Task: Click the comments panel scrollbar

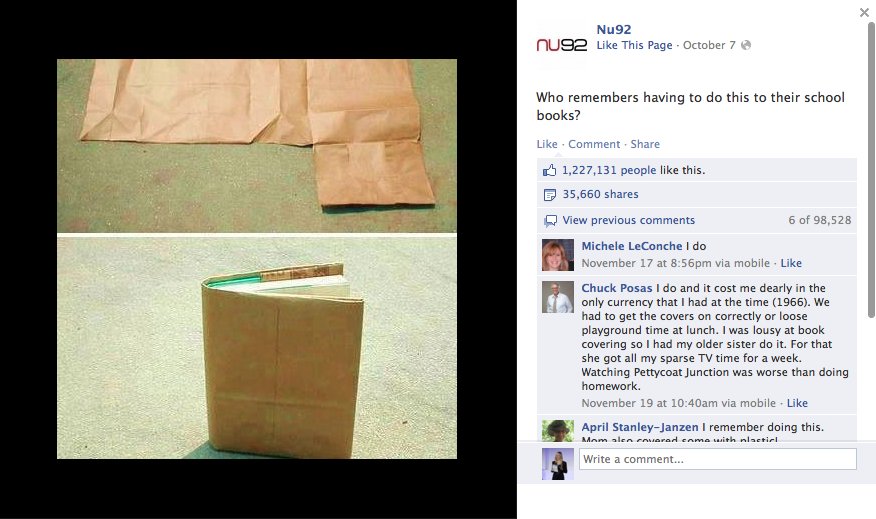Action: coord(871,170)
